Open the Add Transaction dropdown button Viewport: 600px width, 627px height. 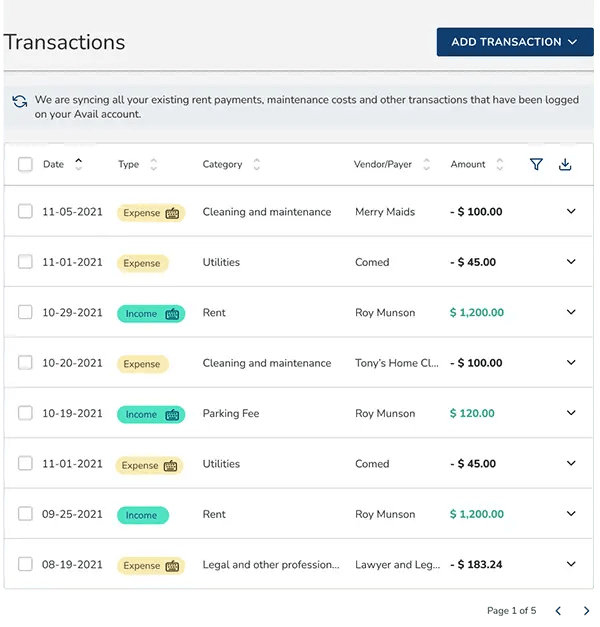pos(515,42)
